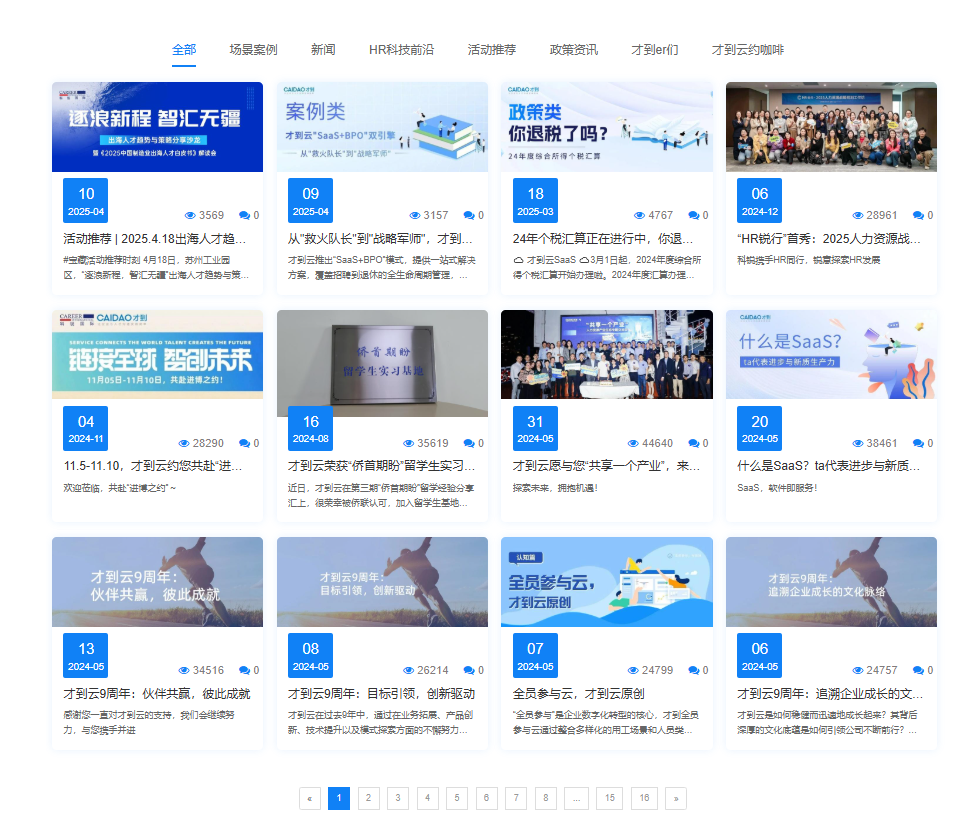Open the 链接全球 智创未来 thumbnail
The width and height of the screenshot is (980, 827).
pos(158,354)
